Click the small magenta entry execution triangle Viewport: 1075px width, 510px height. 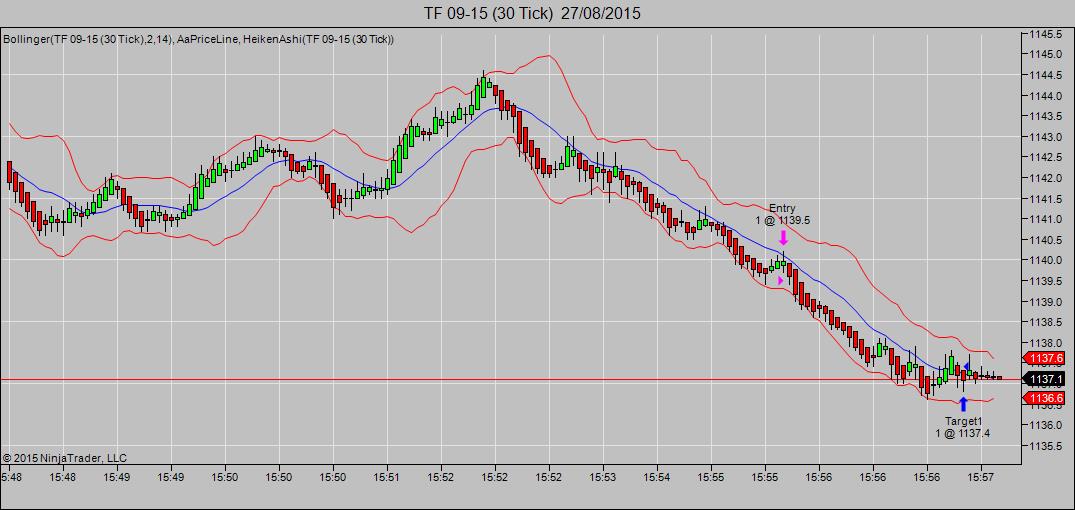click(x=780, y=280)
